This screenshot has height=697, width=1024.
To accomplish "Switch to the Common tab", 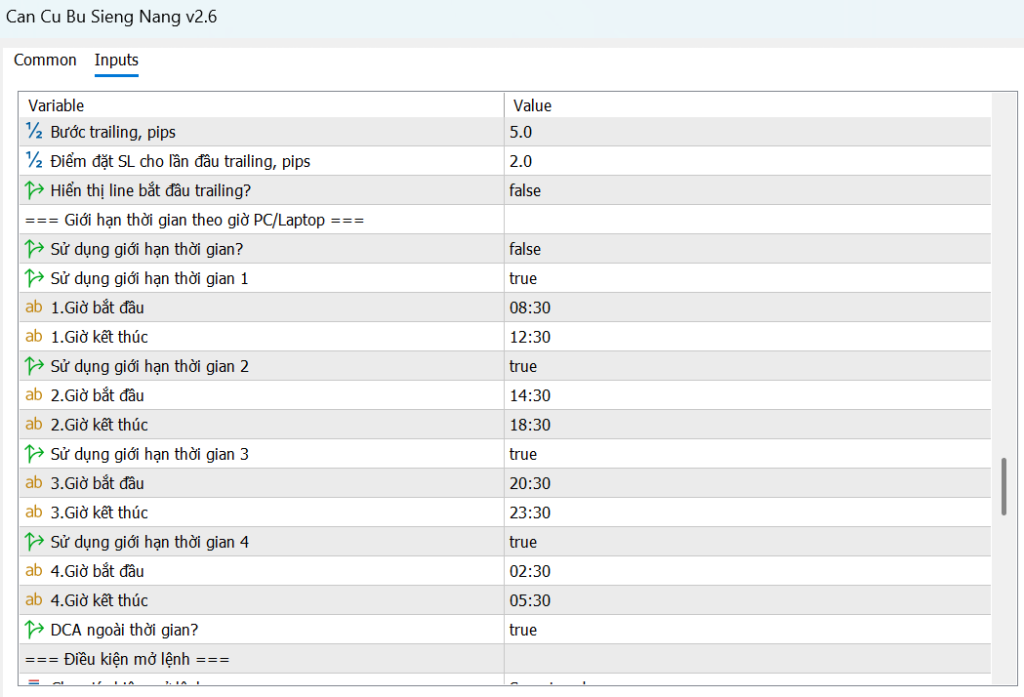I will tap(45, 60).
